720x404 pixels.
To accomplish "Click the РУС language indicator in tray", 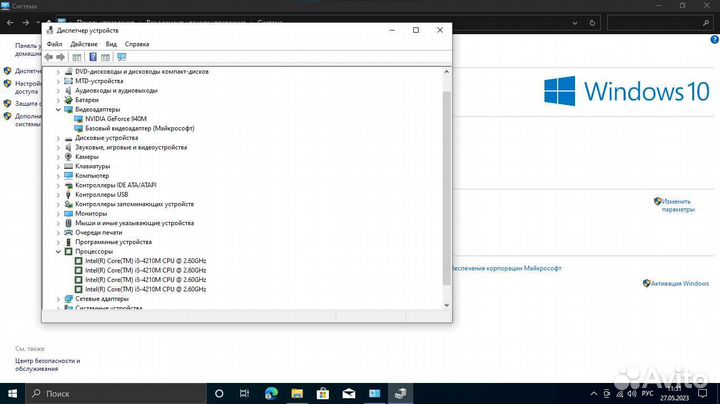I will tap(647, 393).
